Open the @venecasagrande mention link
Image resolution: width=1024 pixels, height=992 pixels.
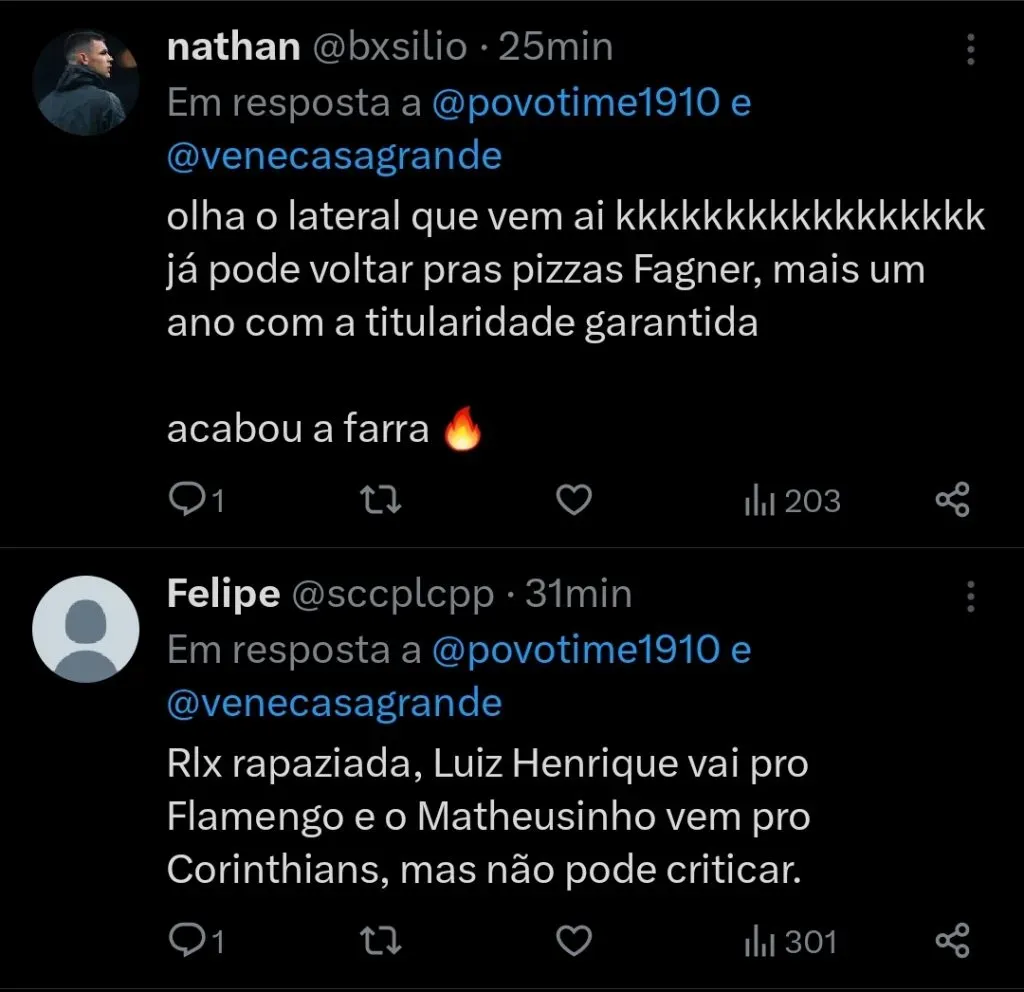[x=333, y=156]
